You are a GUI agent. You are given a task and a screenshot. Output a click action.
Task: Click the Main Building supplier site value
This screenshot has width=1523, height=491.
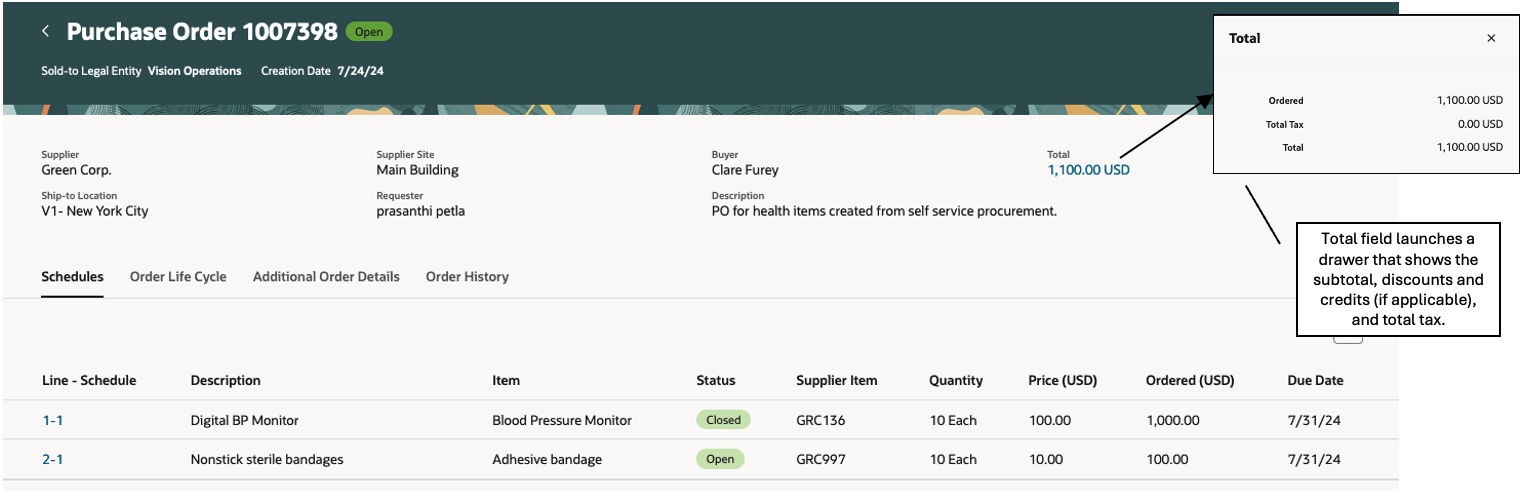pos(417,170)
